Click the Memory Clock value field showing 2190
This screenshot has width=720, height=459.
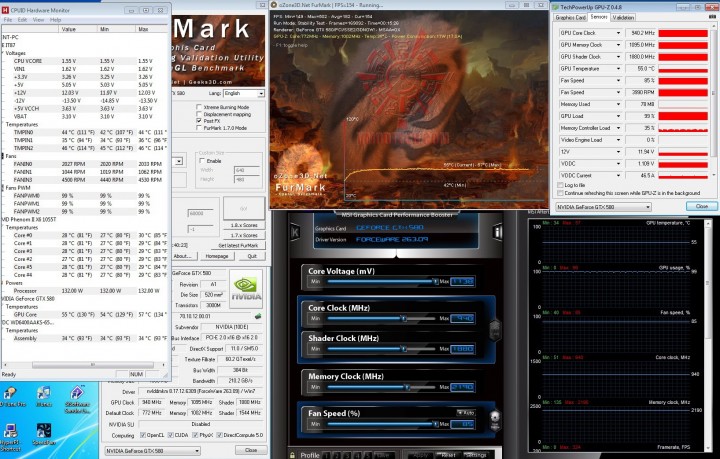(462, 387)
